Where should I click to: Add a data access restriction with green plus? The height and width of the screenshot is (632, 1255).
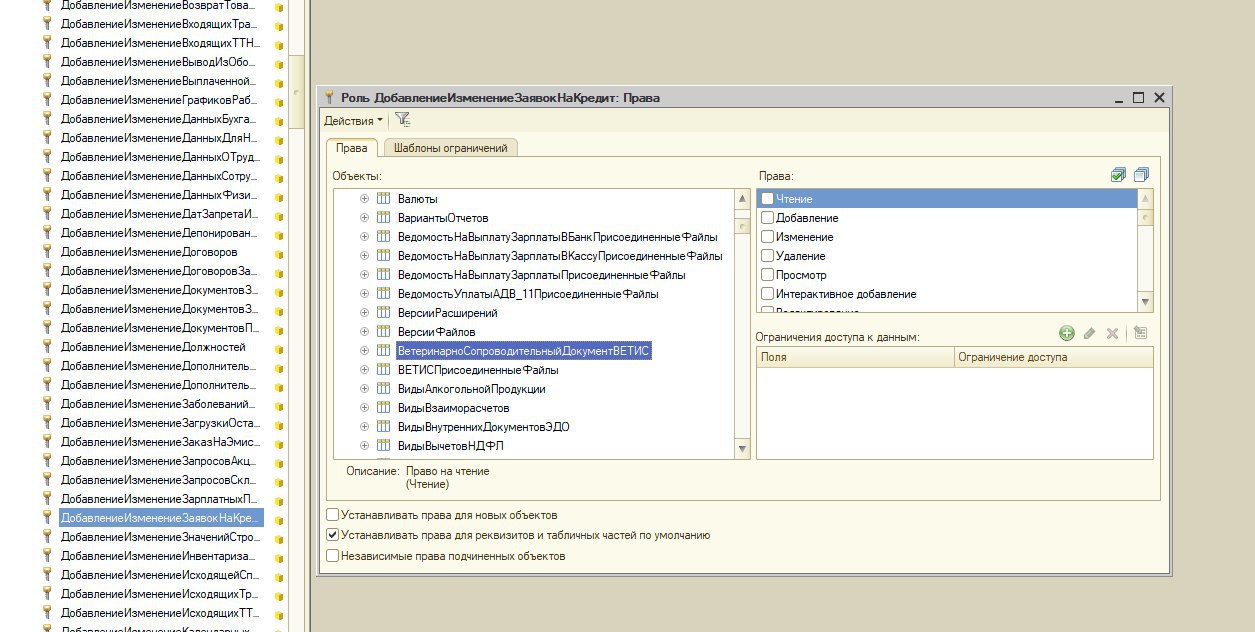1066,333
